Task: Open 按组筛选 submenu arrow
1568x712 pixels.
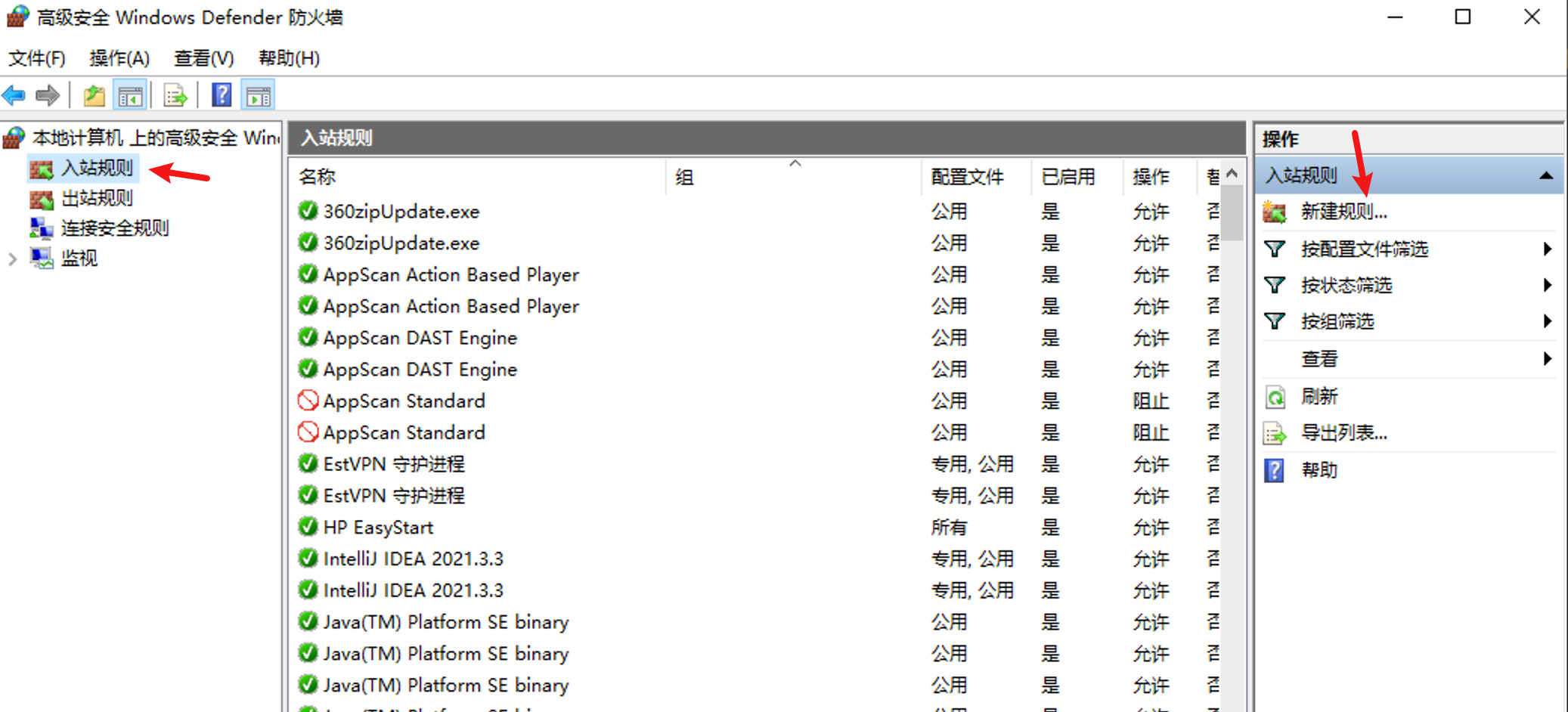Action: 1548,321
